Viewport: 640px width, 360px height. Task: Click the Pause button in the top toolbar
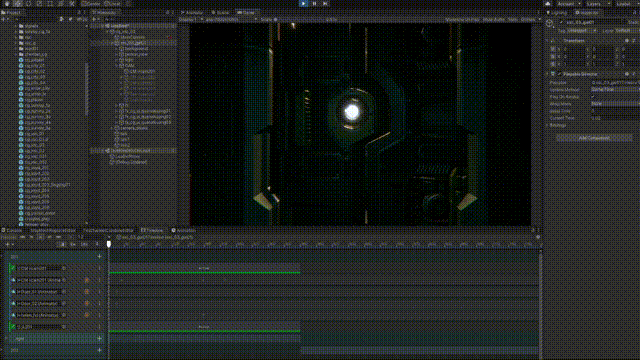(x=314, y=3)
